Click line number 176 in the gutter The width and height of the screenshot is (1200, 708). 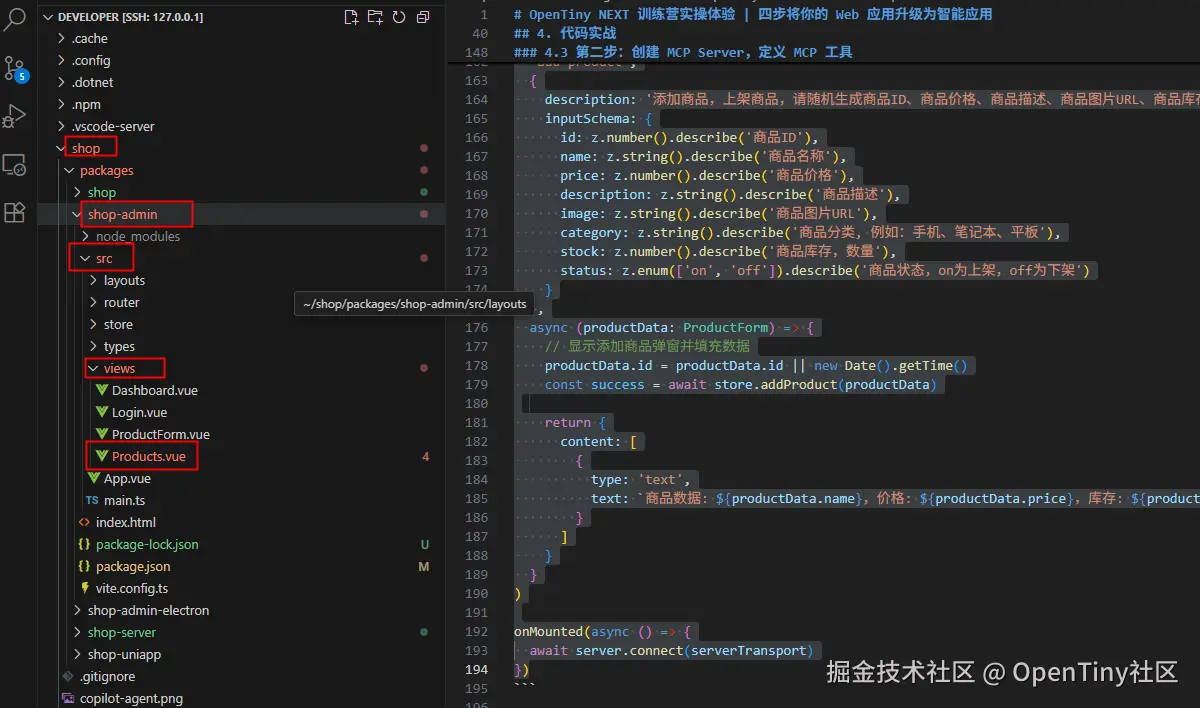[x=476, y=327]
